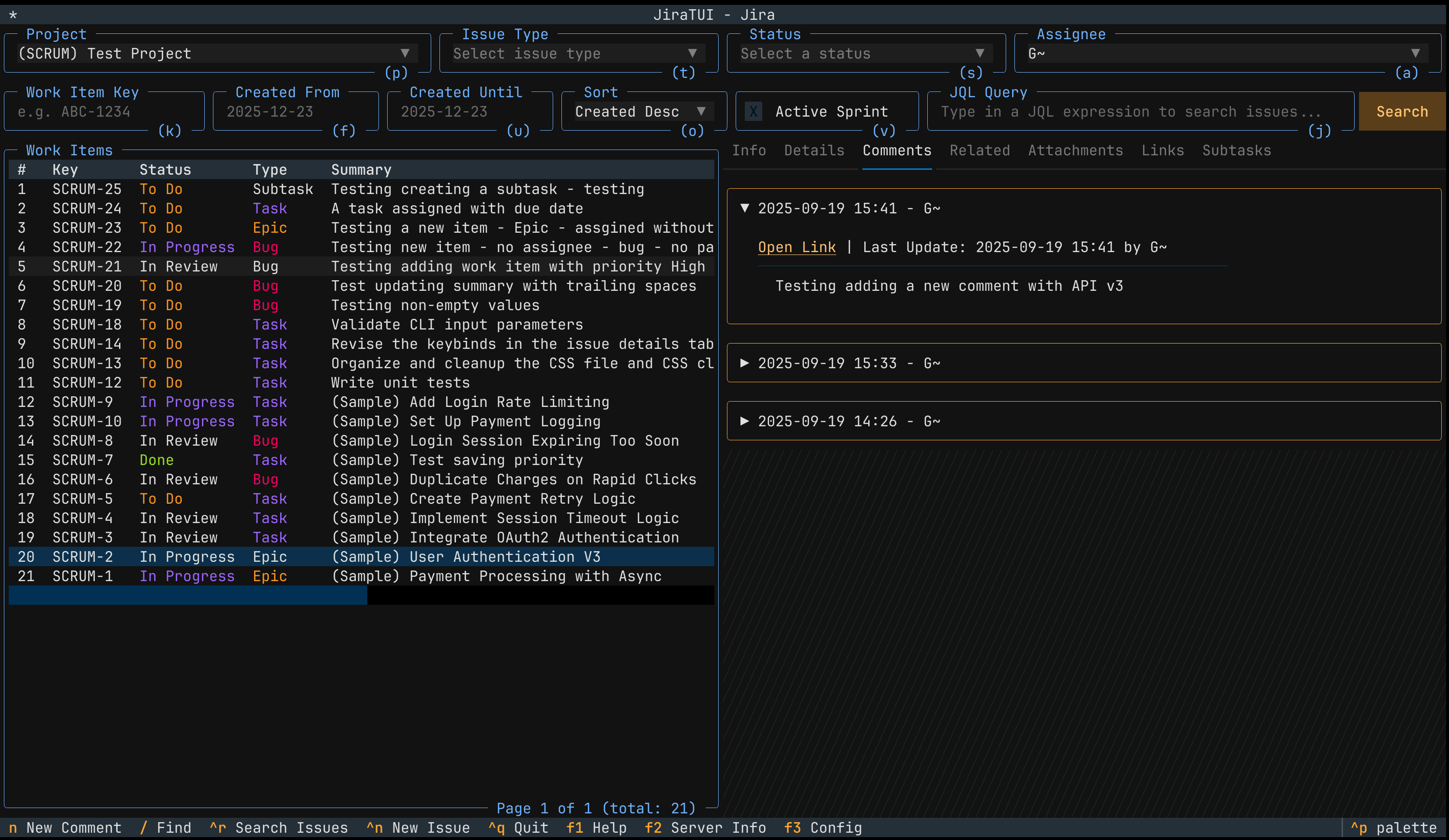Open the Issue Type dropdown
Image resolution: width=1449 pixels, height=840 pixels.
coord(578,54)
